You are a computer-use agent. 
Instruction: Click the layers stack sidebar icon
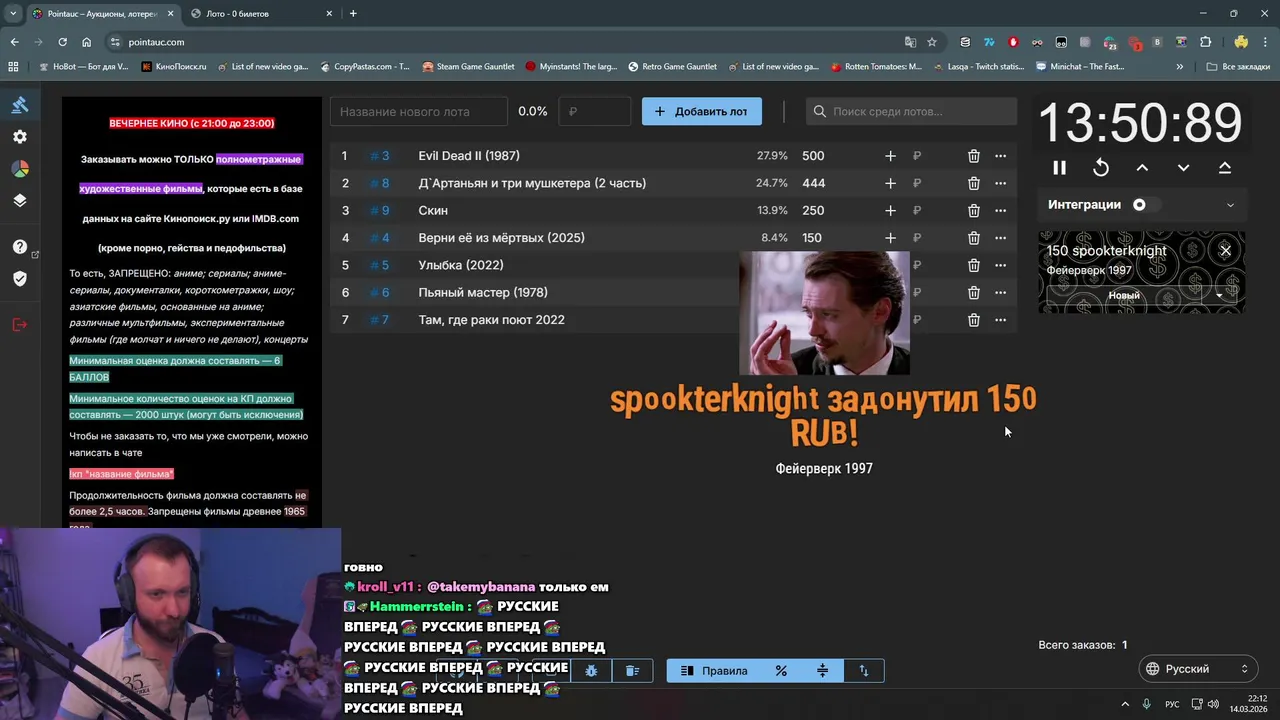click(20, 200)
